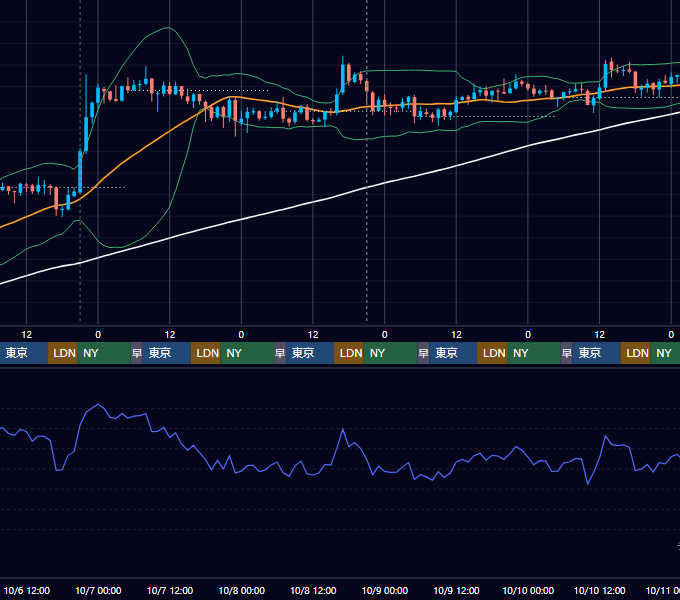Click the NY session block spanning 10/7 00:00
The height and width of the screenshot is (600, 680).
(104, 353)
